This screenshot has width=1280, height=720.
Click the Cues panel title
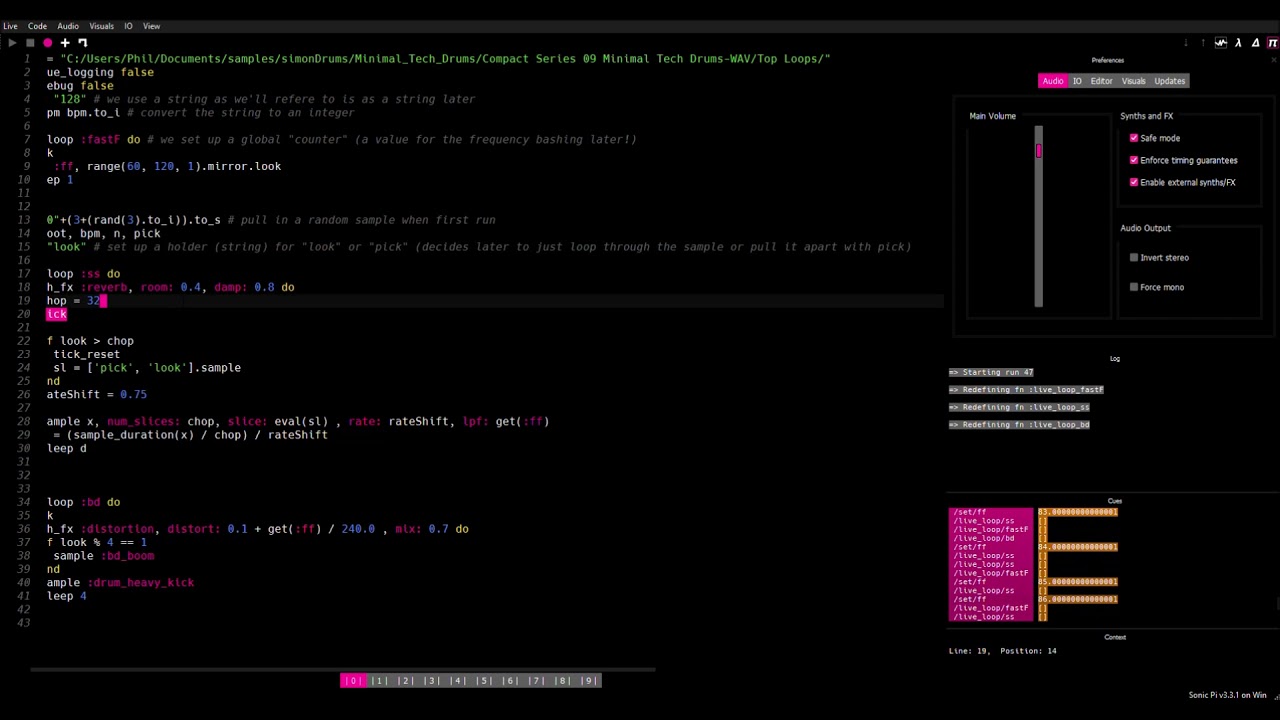point(1114,501)
